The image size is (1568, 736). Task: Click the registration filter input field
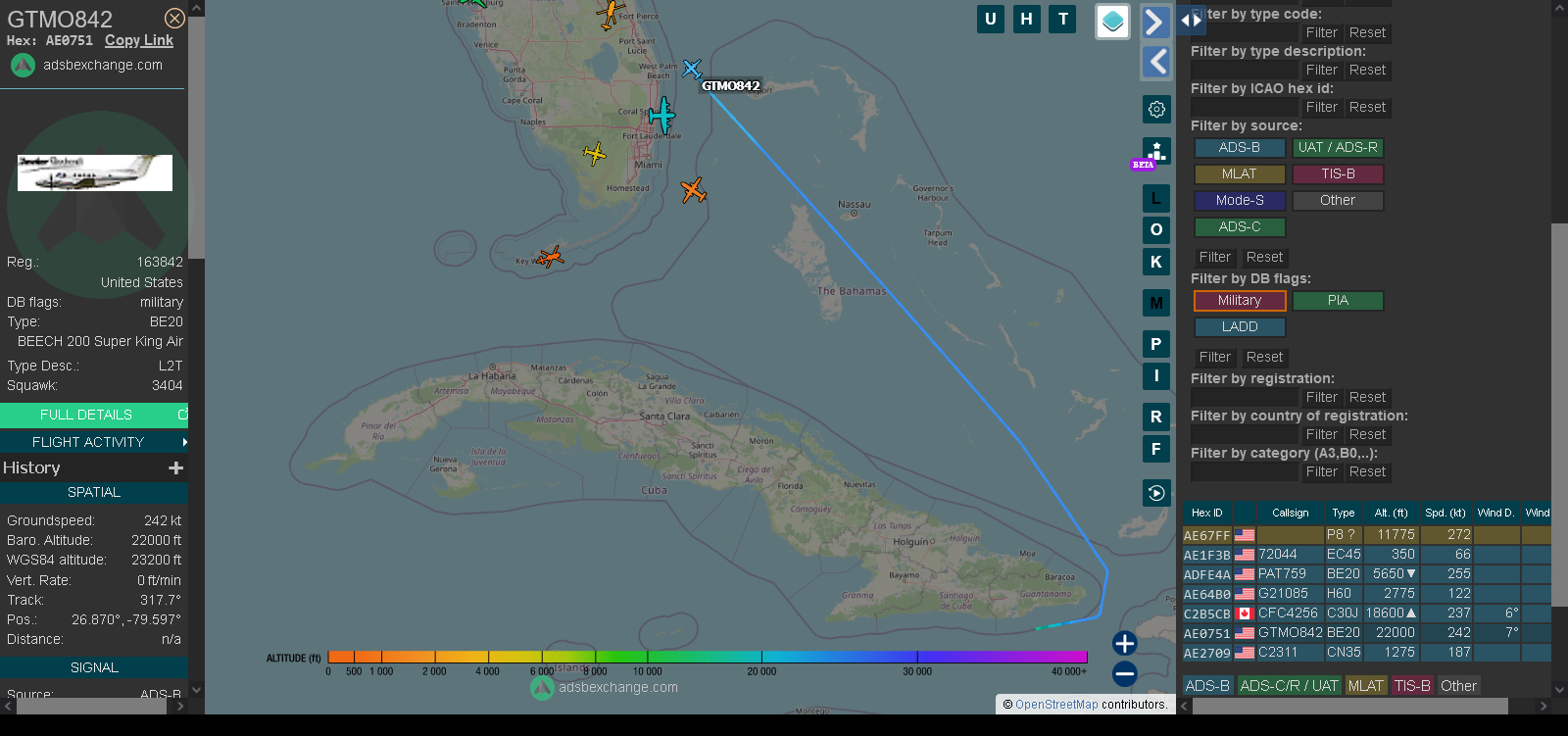[x=1244, y=397]
